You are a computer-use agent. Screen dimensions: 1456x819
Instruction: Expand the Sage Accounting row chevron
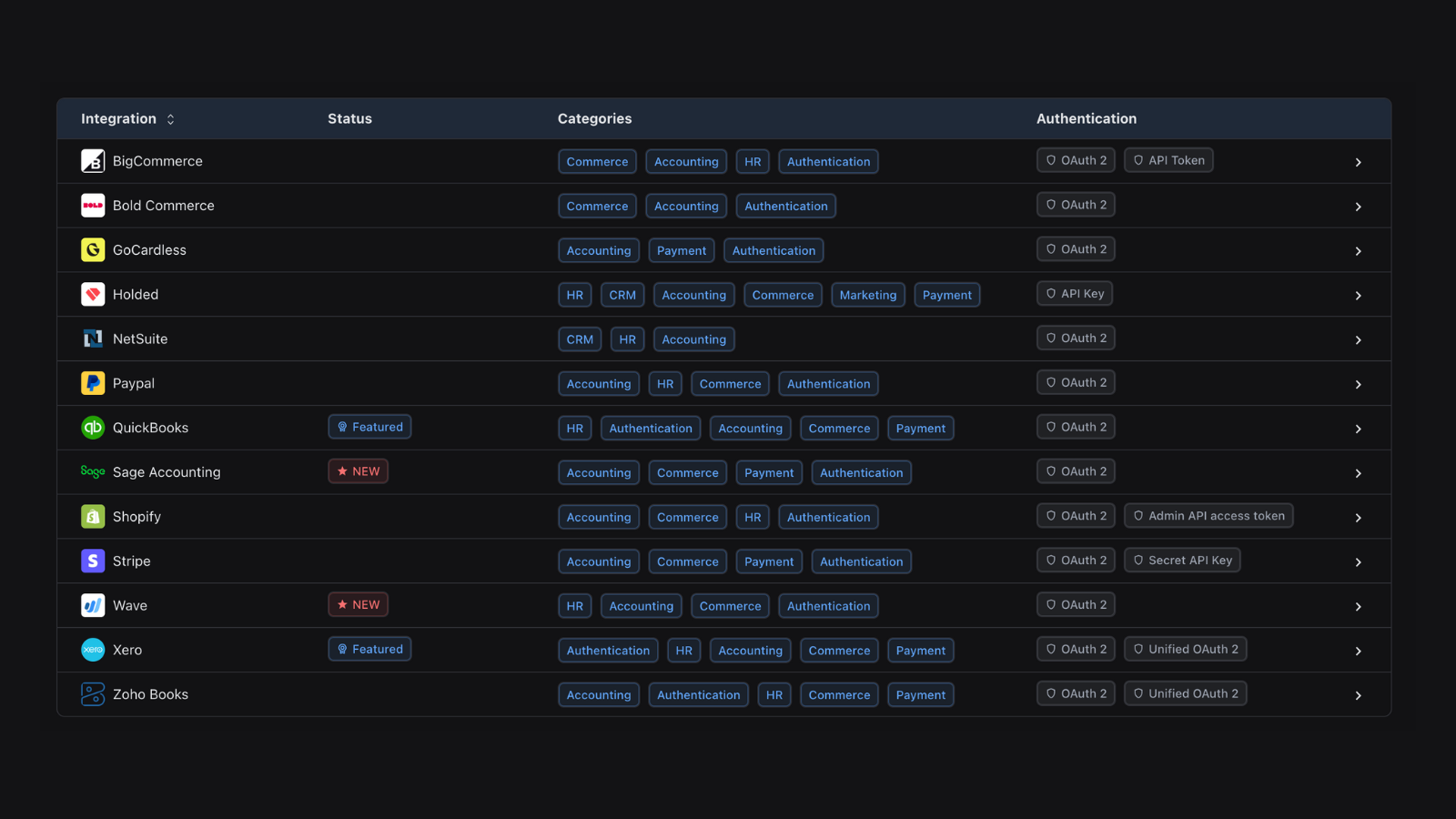1359,473
